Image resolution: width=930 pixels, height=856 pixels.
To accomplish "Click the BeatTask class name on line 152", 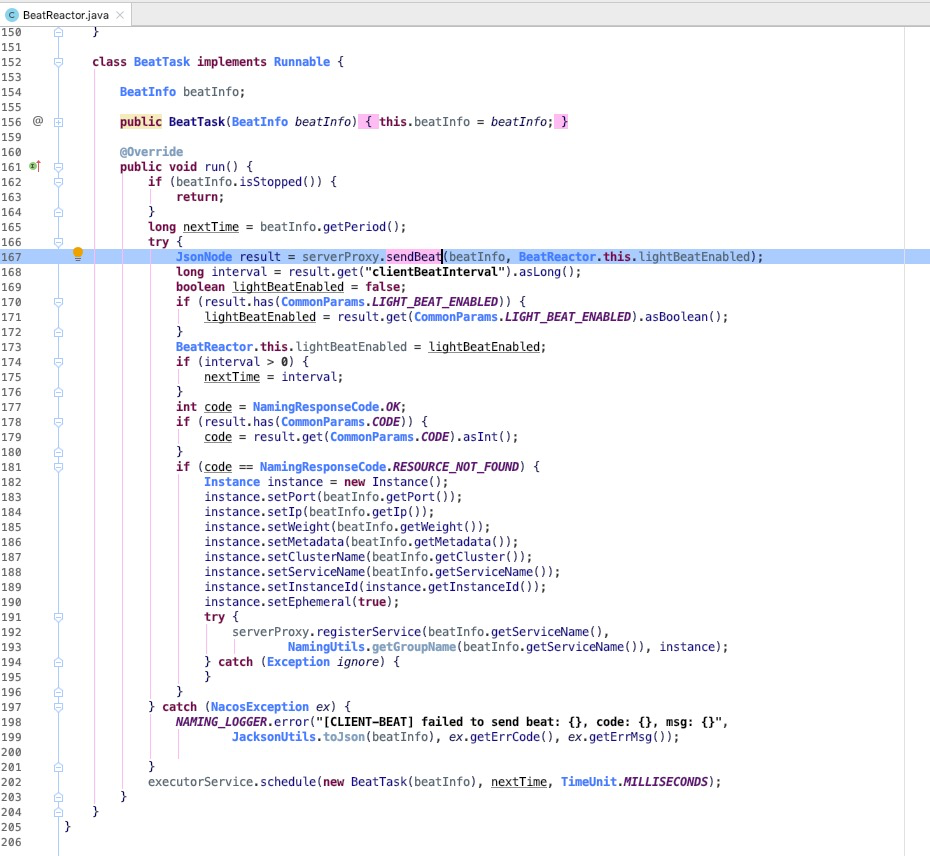I will (x=162, y=62).
